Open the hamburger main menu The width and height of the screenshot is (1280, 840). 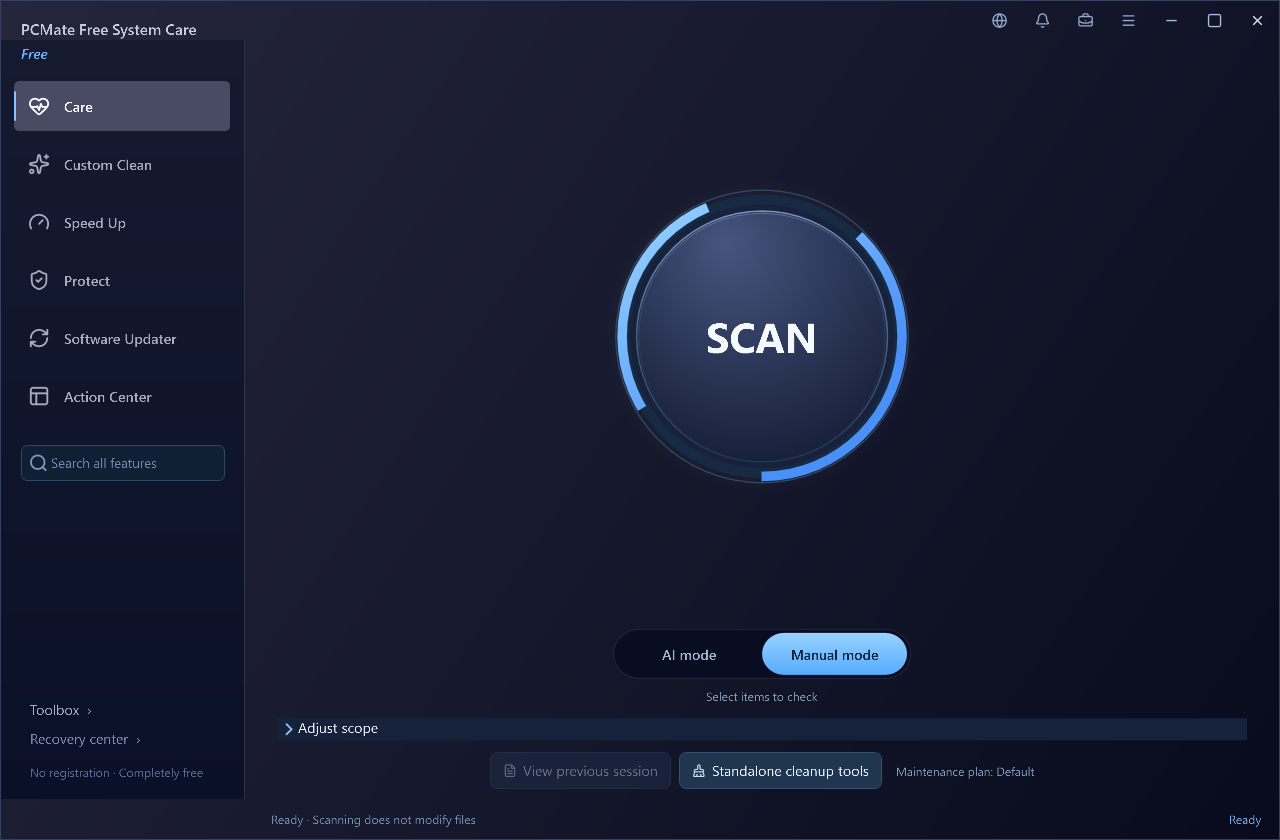(x=1128, y=20)
